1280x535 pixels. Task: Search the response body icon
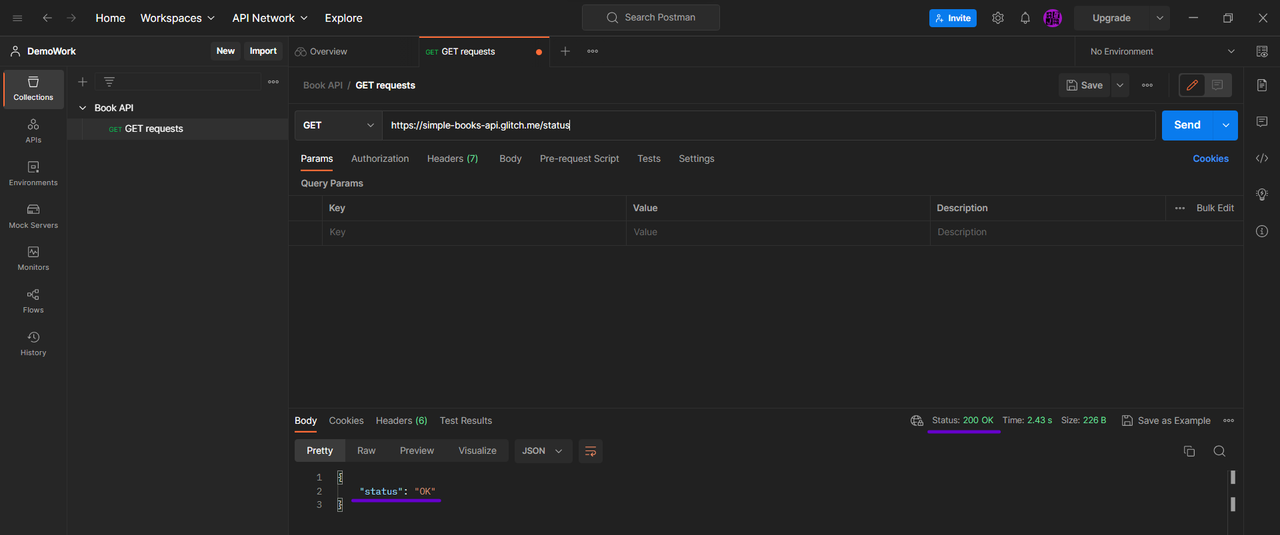coord(1219,451)
